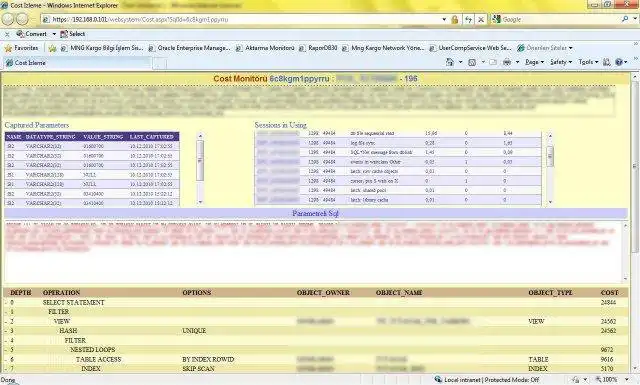Open Mng Kargo Network Yöne... favorites link

tap(383, 48)
